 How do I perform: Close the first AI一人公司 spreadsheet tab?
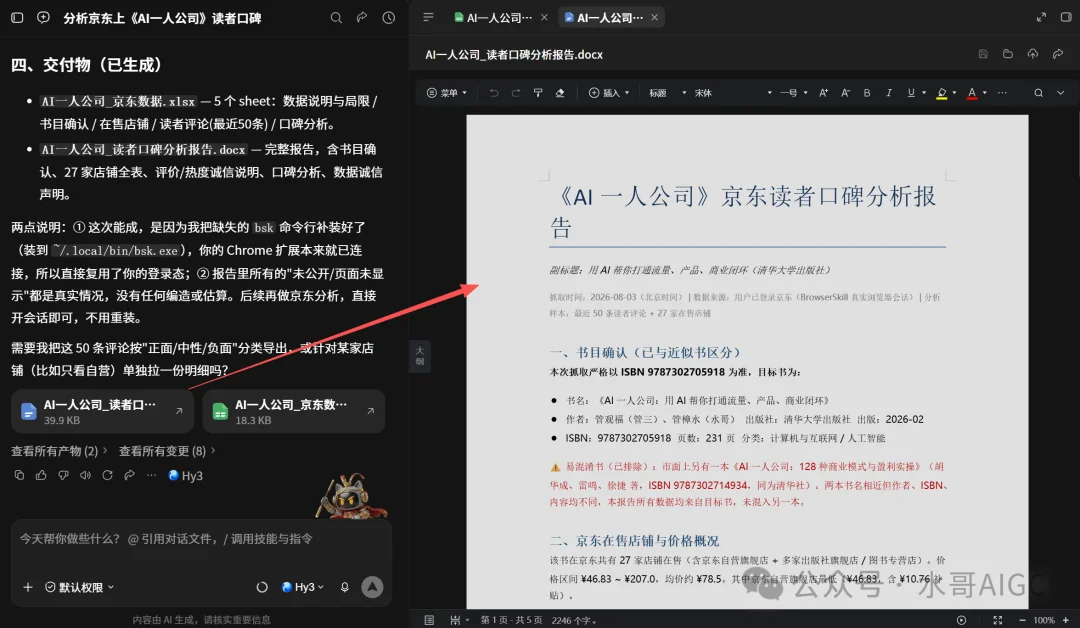coord(544,17)
